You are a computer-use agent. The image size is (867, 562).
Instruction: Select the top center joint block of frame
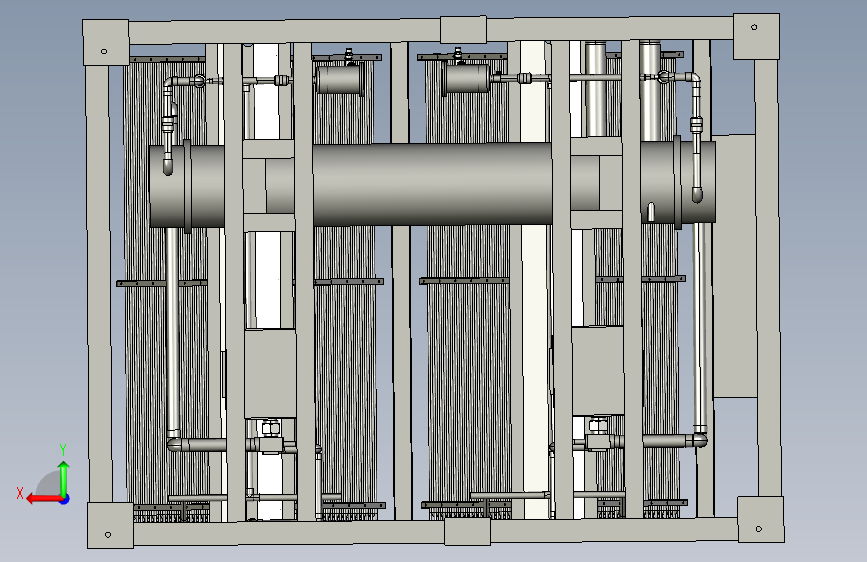(x=463, y=30)
